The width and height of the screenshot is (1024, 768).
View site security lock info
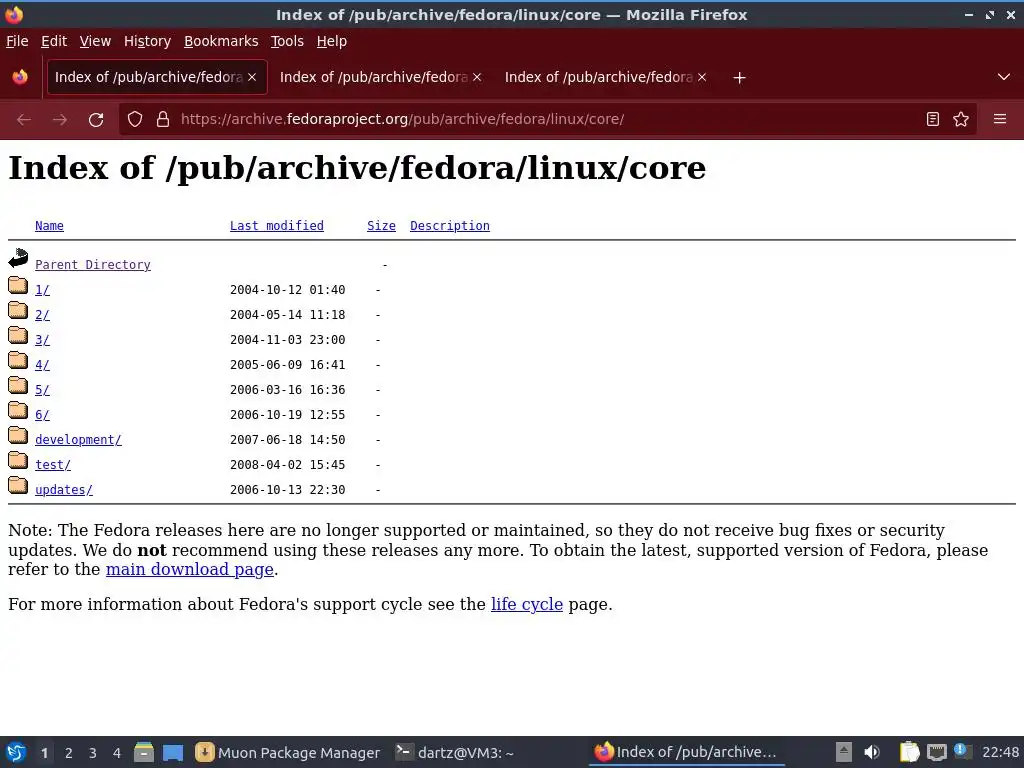click(163, 120)
